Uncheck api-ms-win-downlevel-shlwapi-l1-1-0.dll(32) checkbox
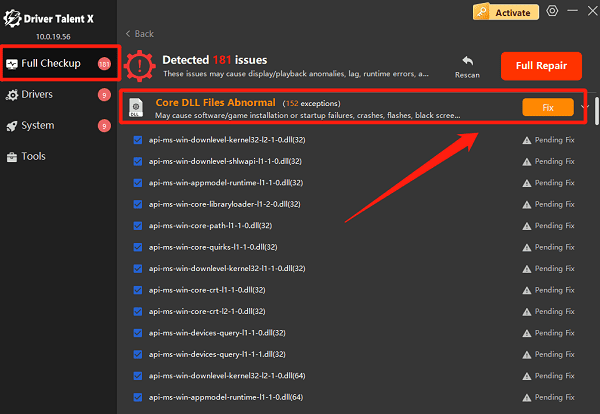The width and height of the screenshot is (600, 414). tap(138, 162)
